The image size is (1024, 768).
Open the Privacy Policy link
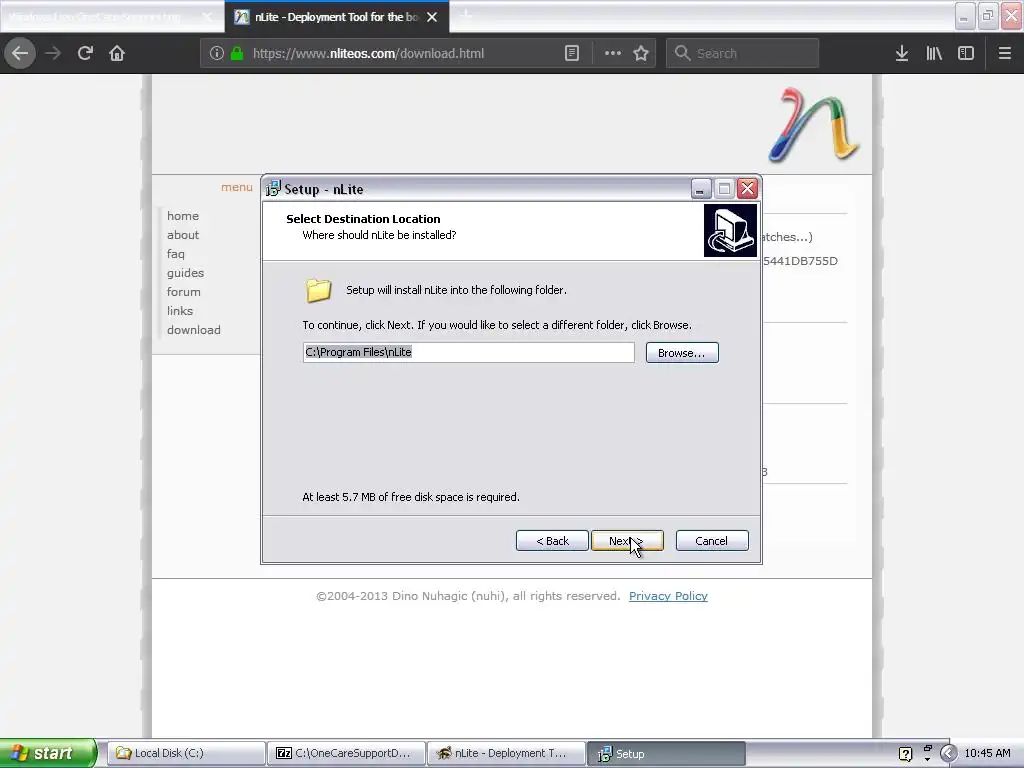(668, 596)
